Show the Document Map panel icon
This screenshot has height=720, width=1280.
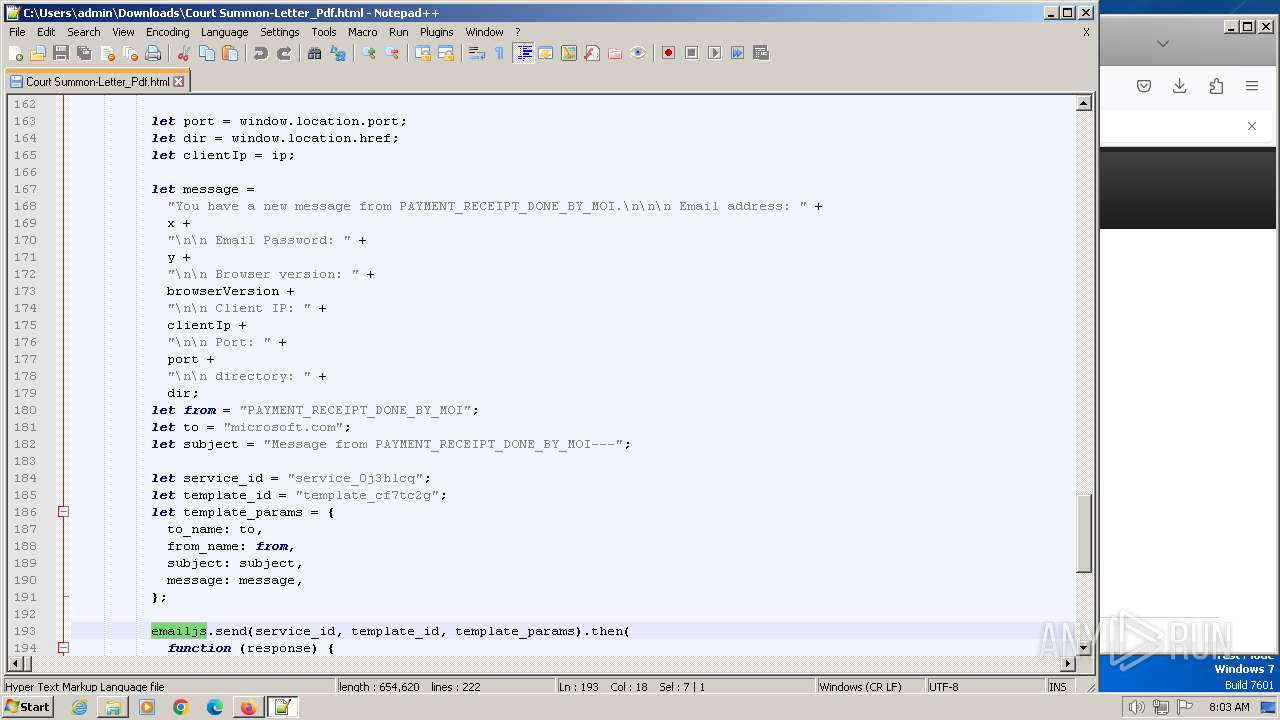pyautogui.click(x=569, y=53)
